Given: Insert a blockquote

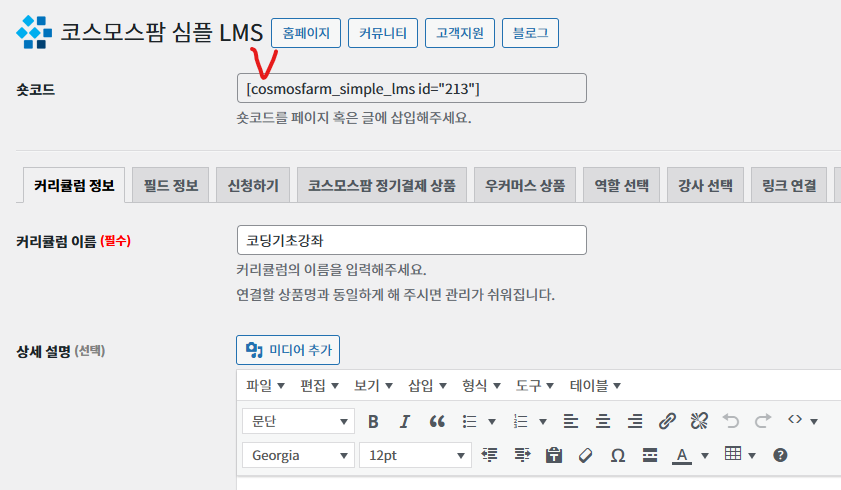Looking at the screenshot, I should 437,422.
